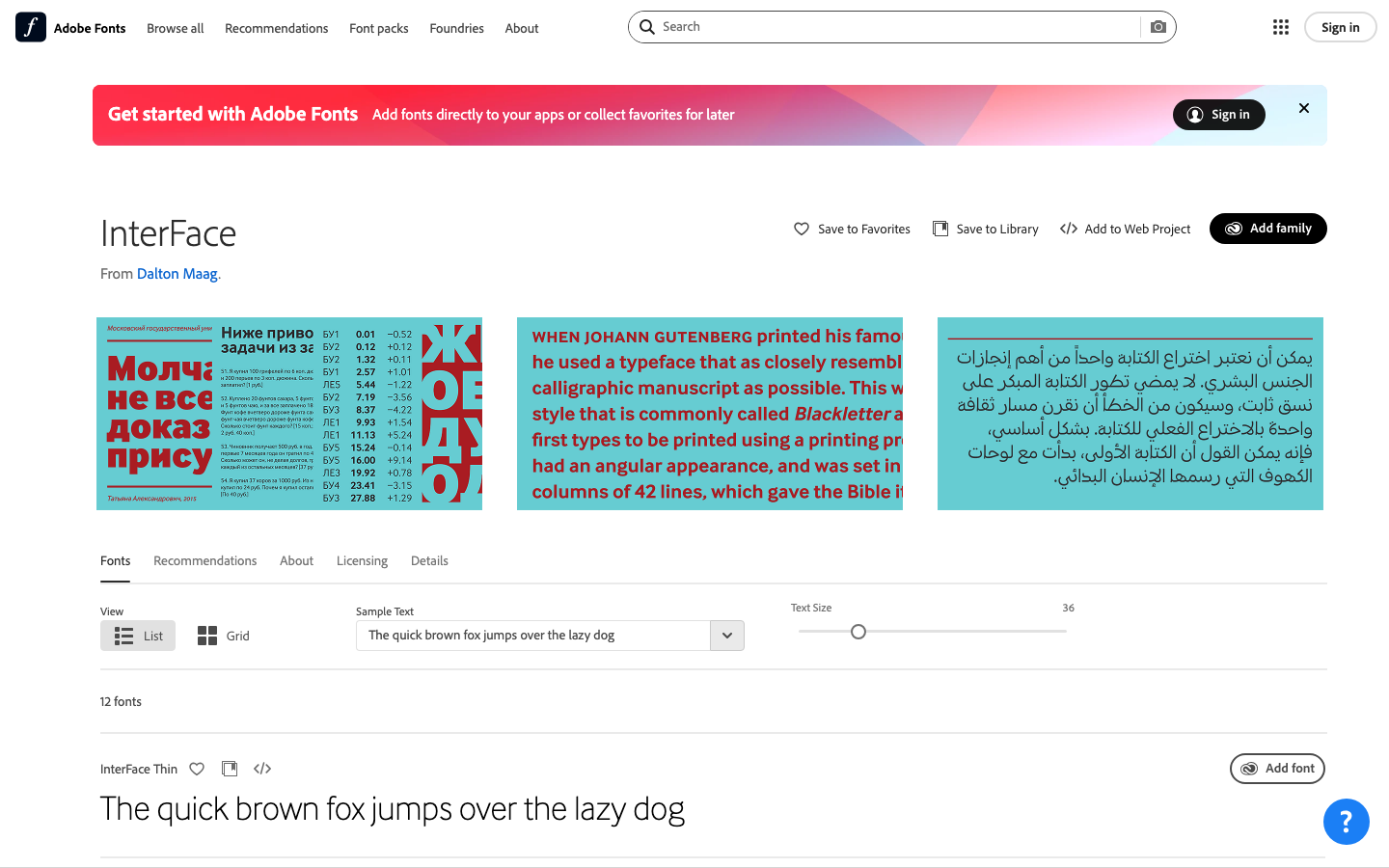The image size is (1389, 868).
Task: Click the Search input field
Action: tap(897, 27)
